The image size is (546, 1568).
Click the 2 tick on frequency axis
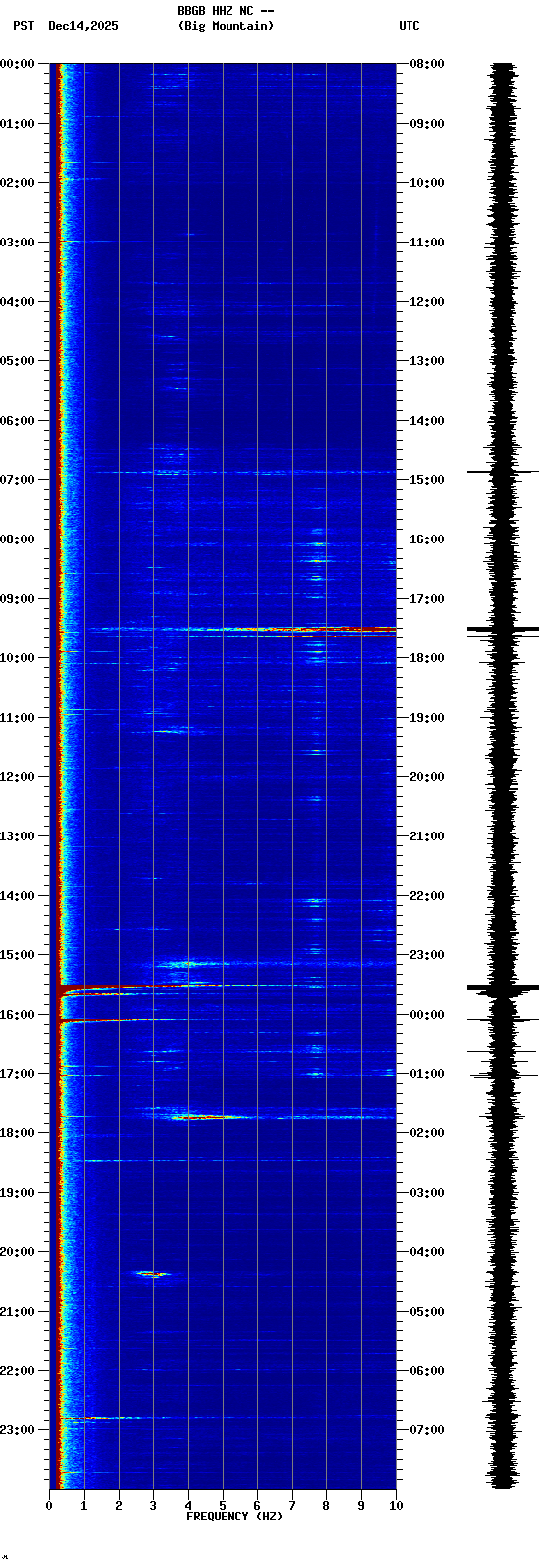[x=119, y=1506]
